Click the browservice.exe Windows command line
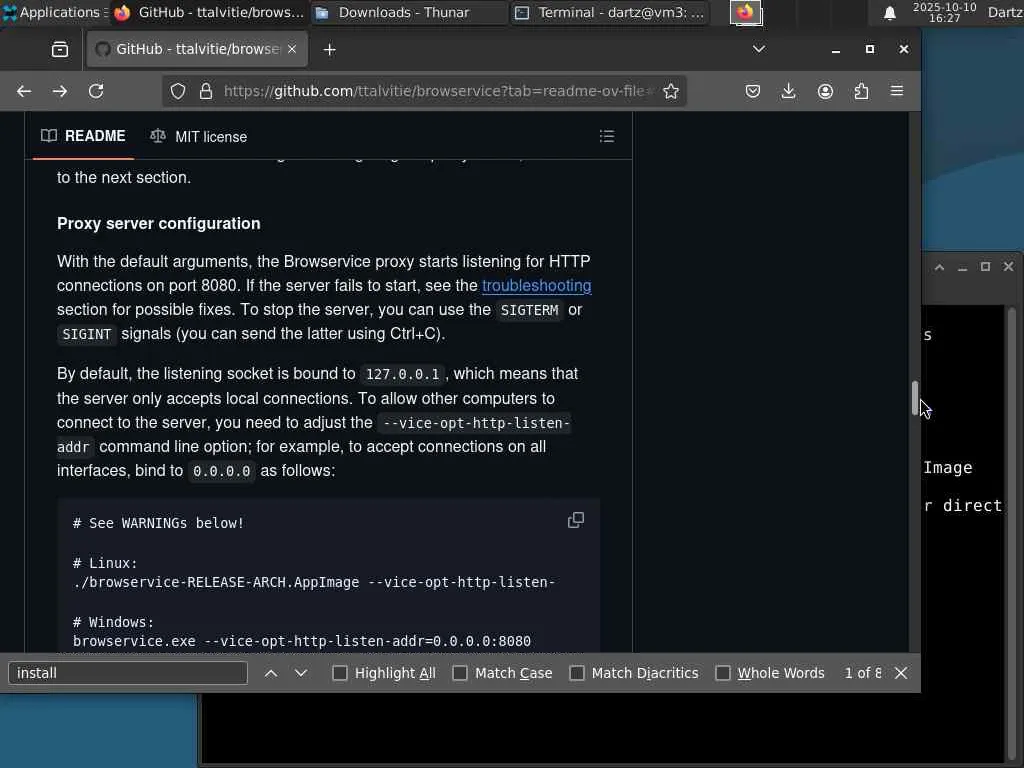The image size is (1024, 768). [302, 641]
